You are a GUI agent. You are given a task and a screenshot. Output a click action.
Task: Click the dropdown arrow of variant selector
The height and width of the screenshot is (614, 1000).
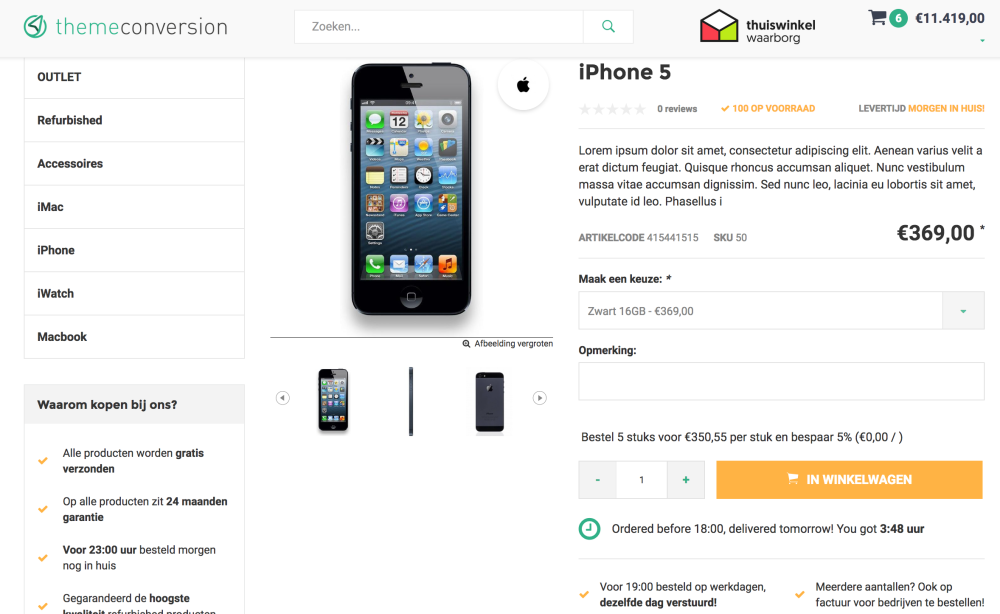point(963,311)
